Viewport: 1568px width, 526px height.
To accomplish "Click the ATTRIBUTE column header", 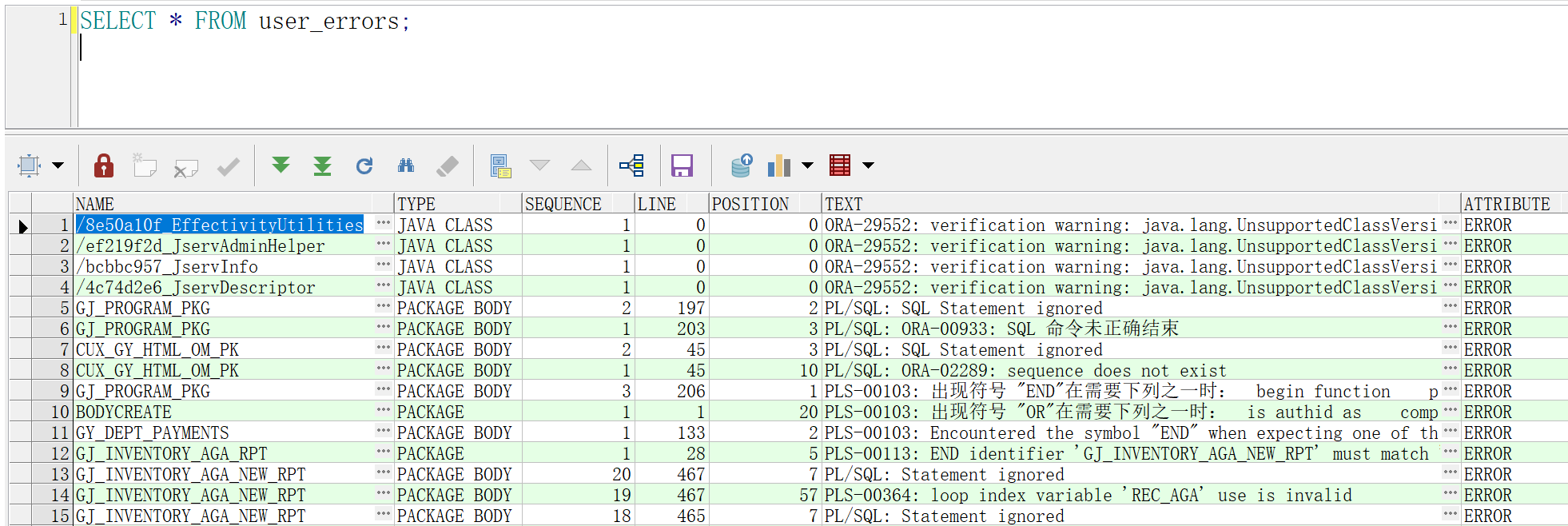I will (x=1506, y=204).
